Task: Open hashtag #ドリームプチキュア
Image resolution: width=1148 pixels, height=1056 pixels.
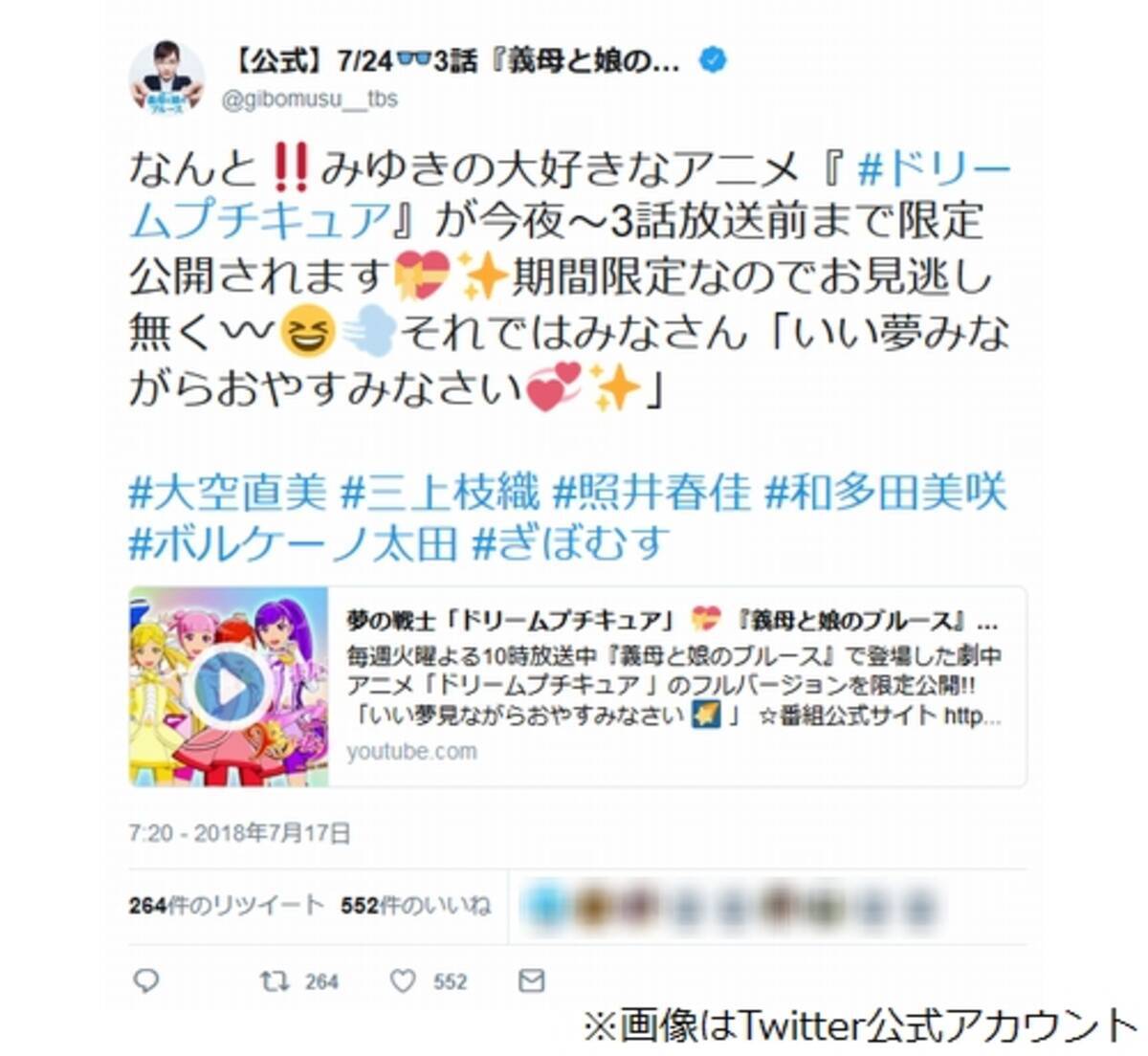Action: coord(570,195)
